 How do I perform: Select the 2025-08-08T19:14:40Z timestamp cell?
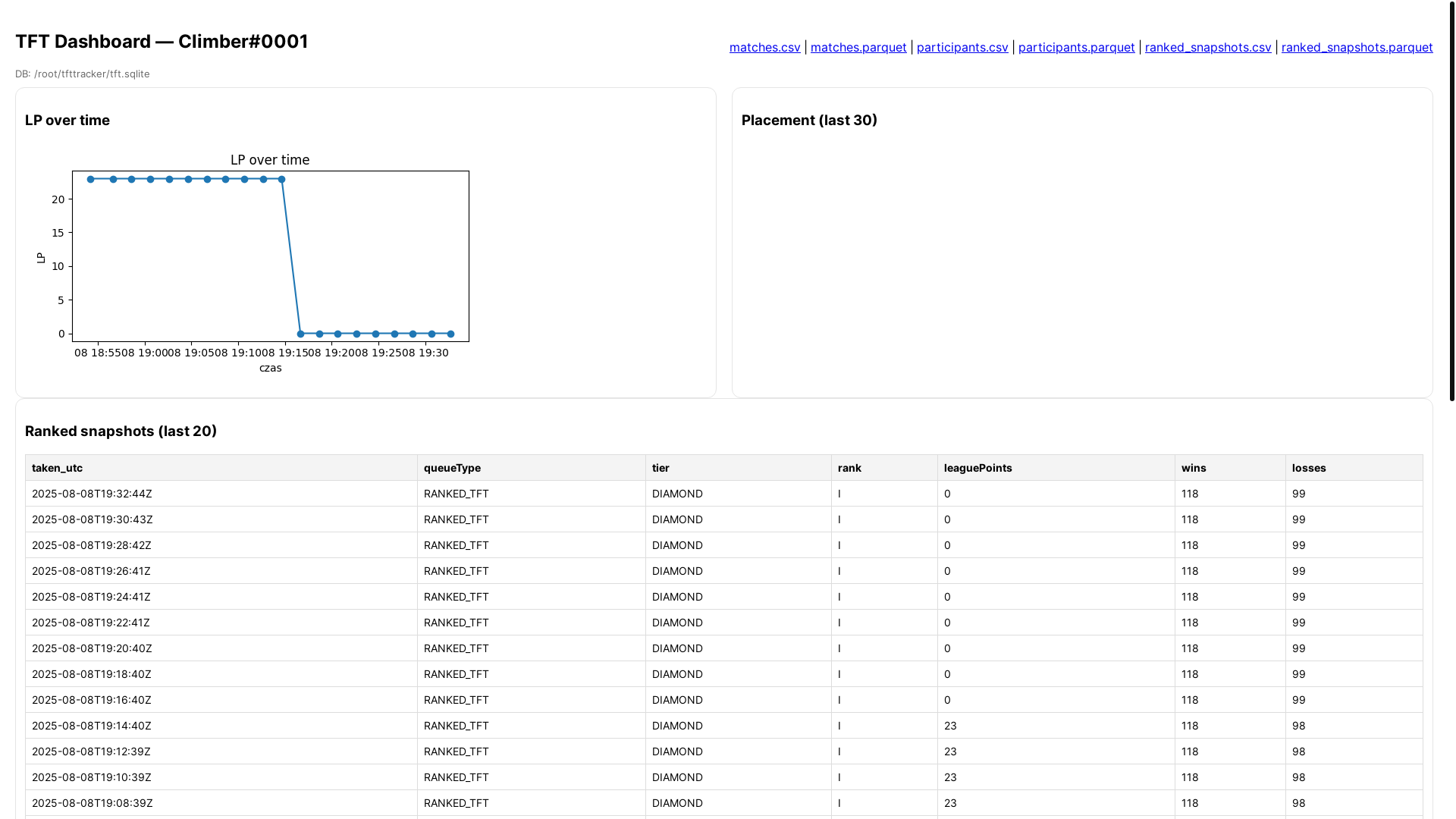[221, 726]
